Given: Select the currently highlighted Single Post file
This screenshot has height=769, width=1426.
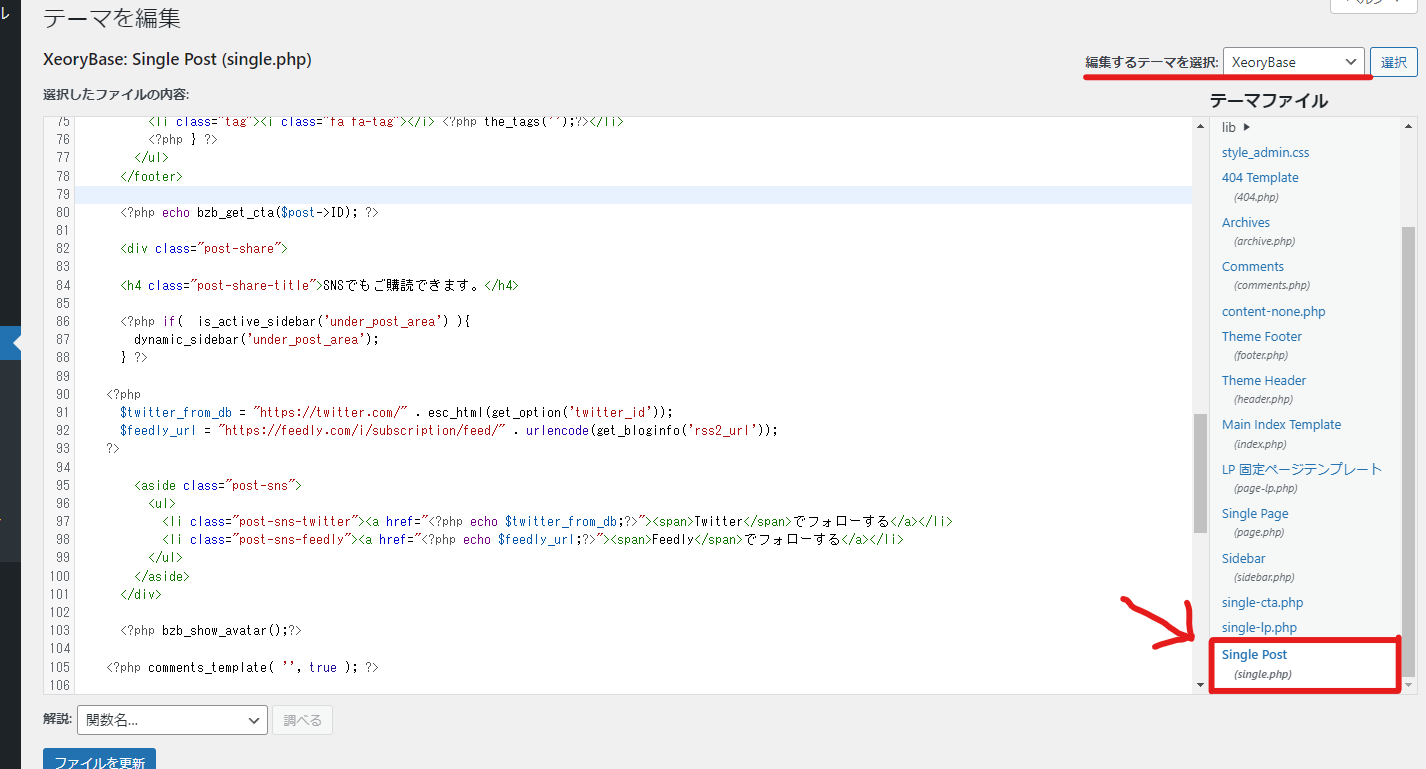Looking at the screenshot, I should [1254, 654].
